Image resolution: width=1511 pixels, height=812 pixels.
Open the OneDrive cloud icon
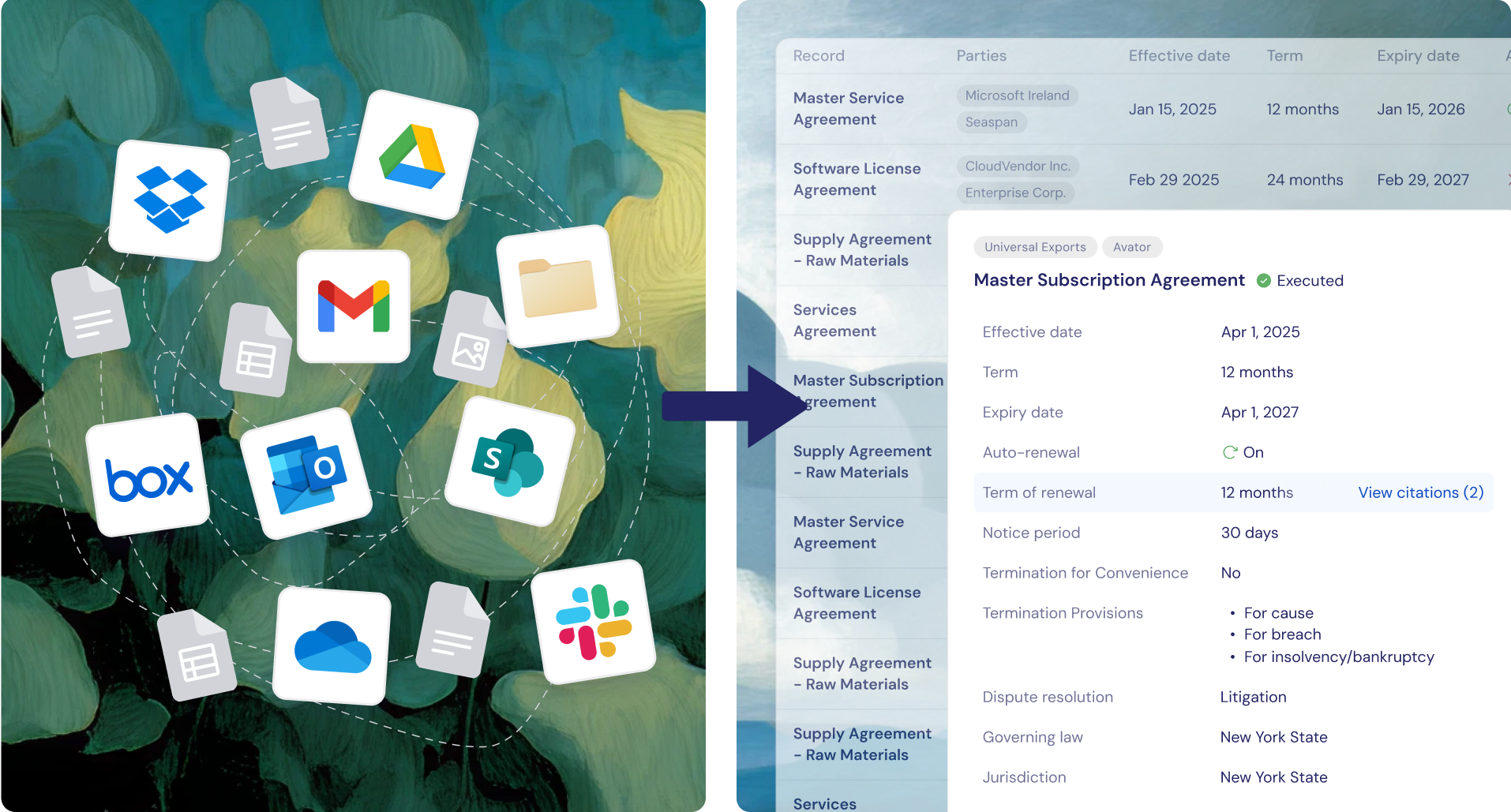(332, 645)
